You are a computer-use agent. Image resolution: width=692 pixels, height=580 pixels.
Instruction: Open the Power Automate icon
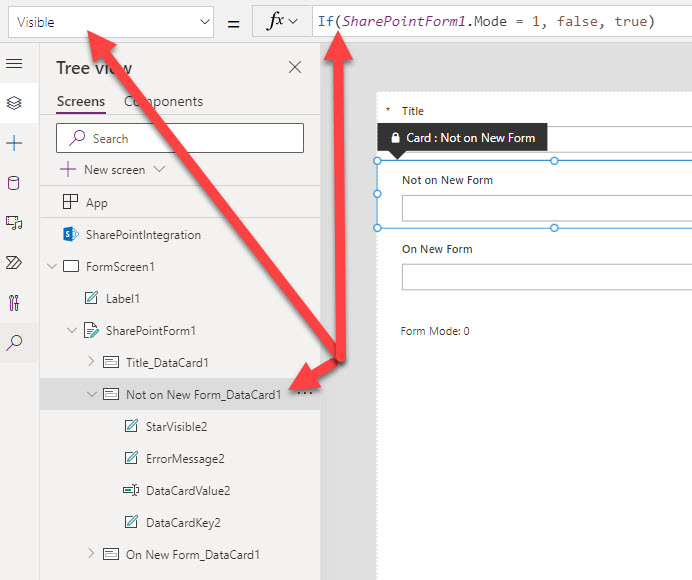pos(14,263)
